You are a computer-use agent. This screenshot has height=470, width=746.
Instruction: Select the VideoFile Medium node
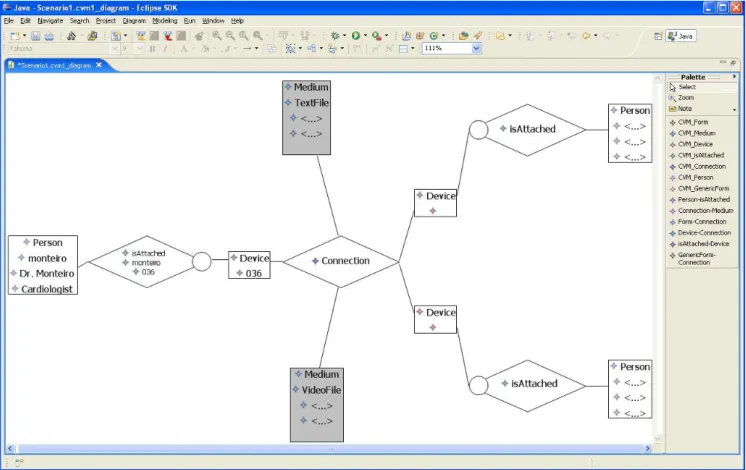[317, 405]
